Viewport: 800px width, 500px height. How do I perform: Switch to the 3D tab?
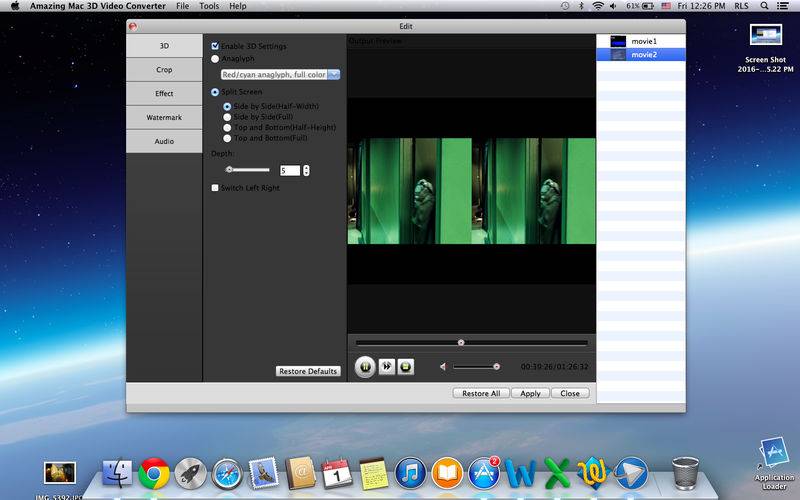point(164,46)
